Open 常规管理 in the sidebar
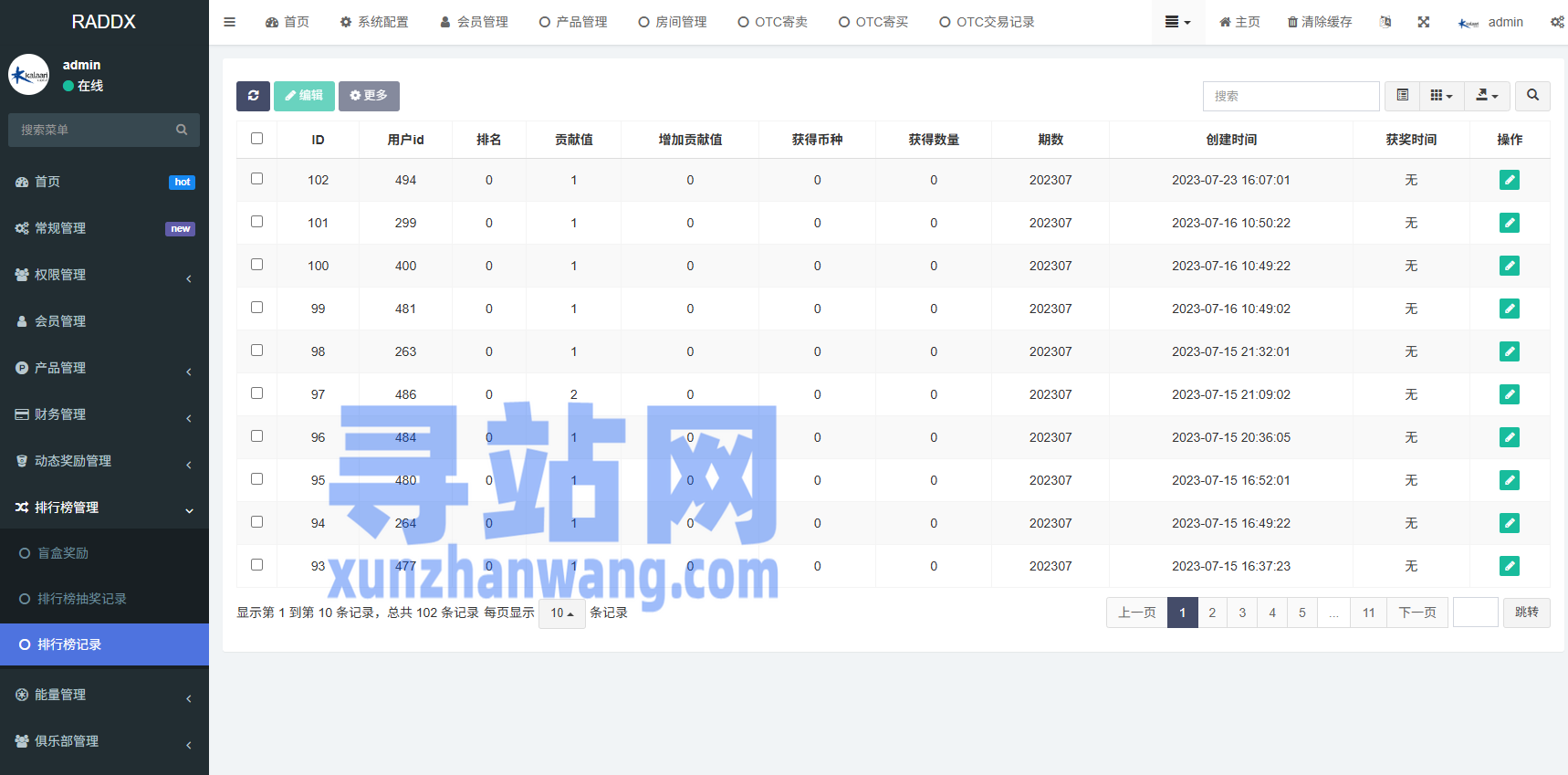 pos(104,228)
